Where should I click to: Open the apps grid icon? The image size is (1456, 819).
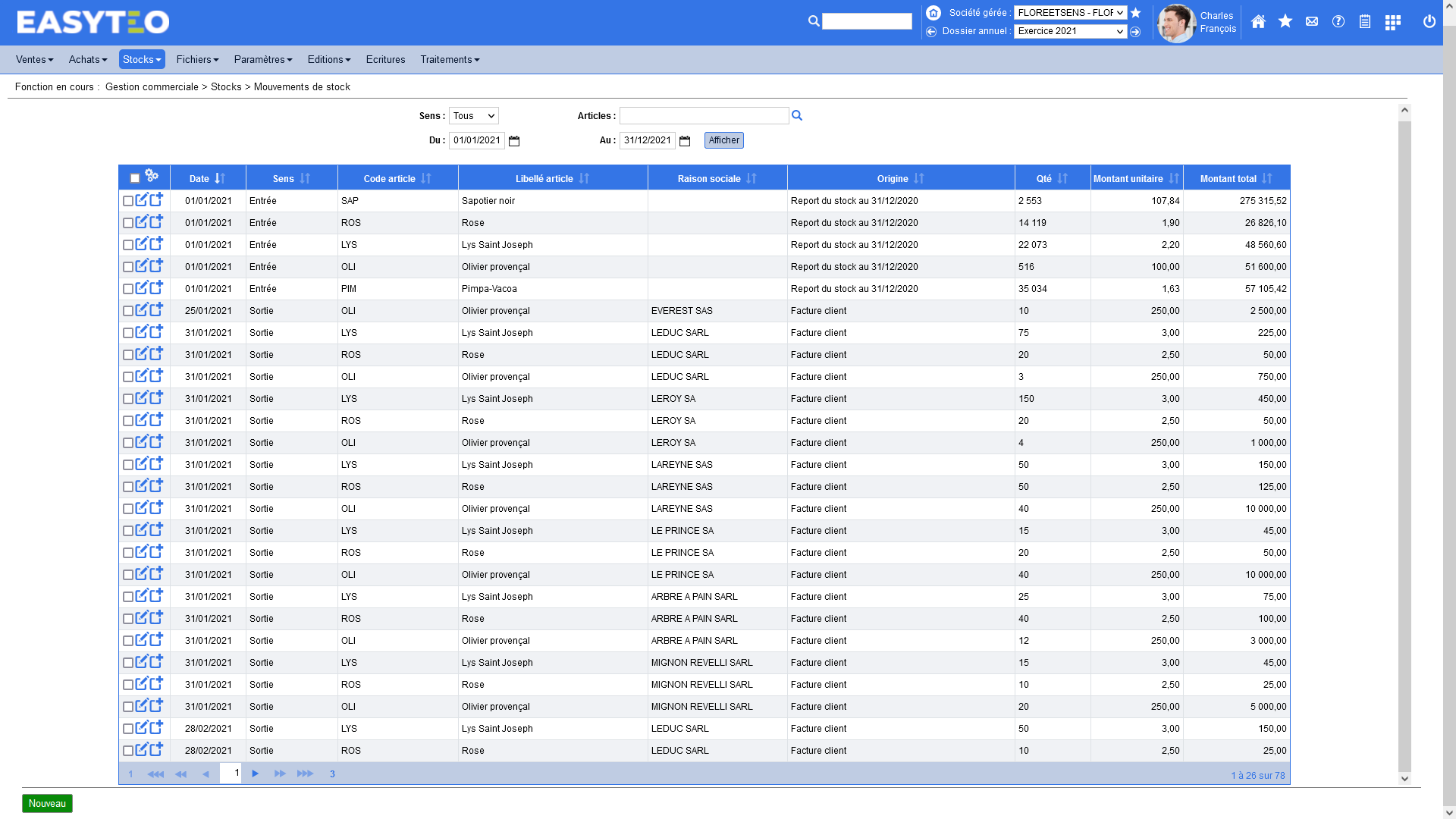[1392, 23]
